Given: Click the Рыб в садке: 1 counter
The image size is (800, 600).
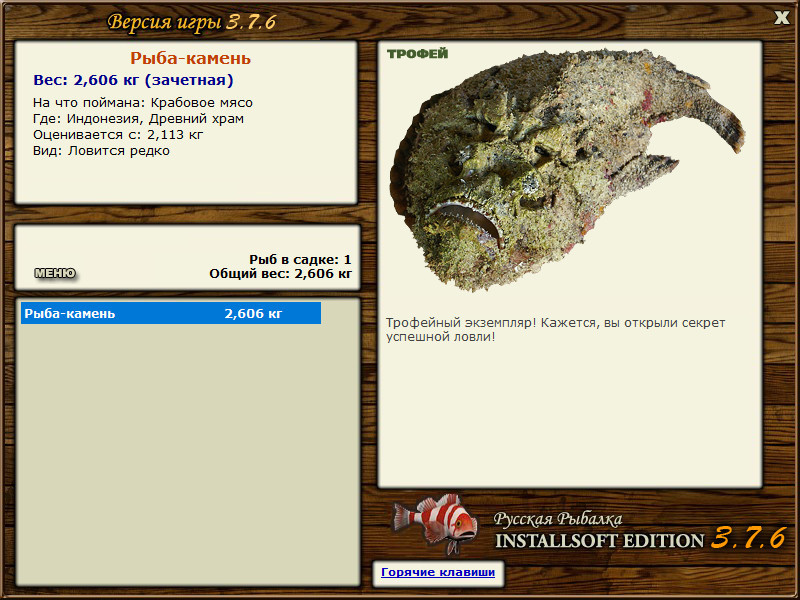Looking at the screenshot, I should tap(301, 259).
